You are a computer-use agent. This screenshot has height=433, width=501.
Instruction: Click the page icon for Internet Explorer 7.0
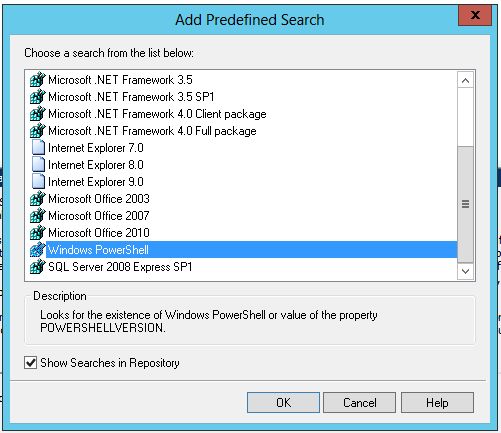point(38,148)
